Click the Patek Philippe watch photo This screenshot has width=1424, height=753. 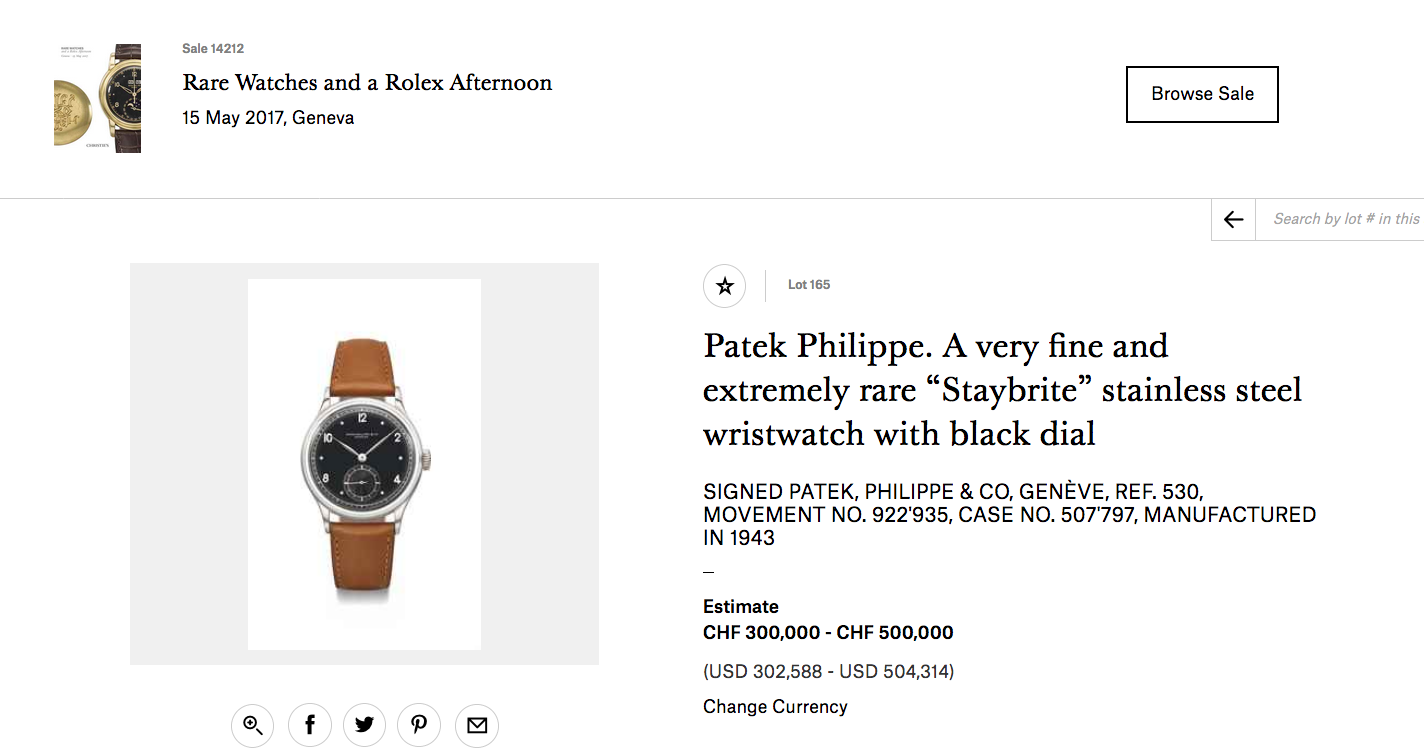[x=364, y=464]
